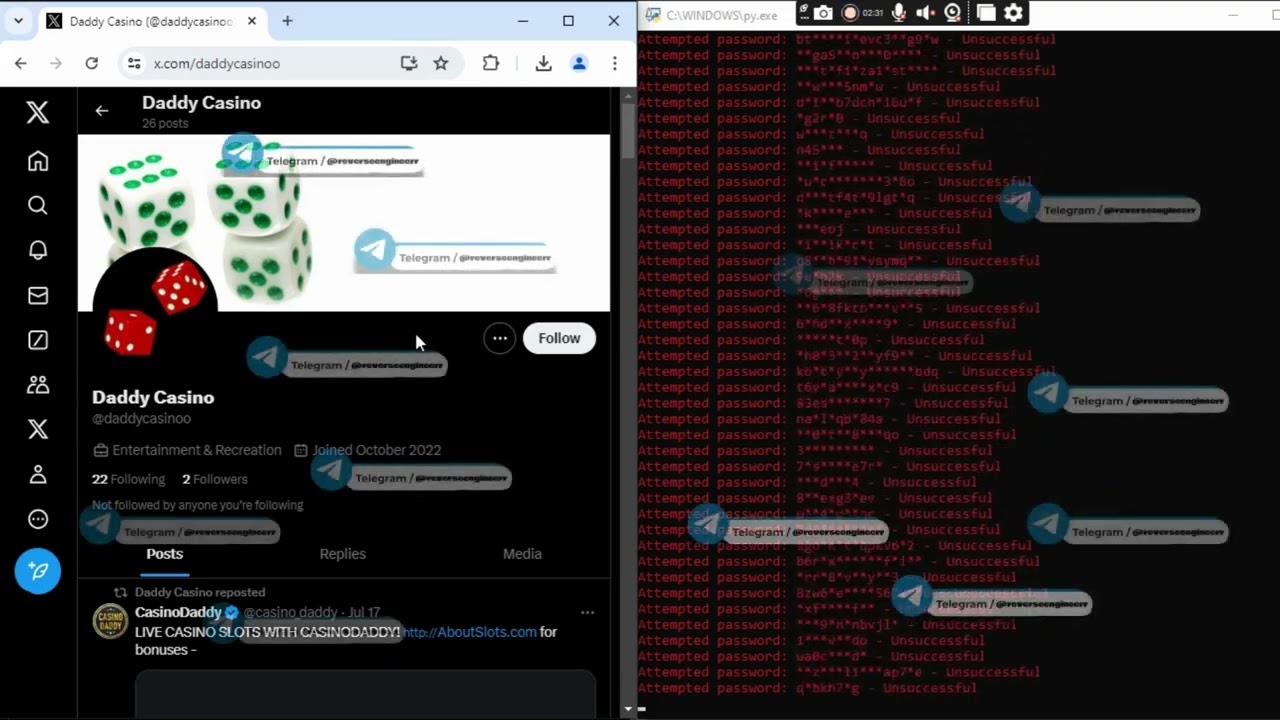Screen dimensions: 1280x720
Task: Open More circle icon in sidebar
Action: point(38,519)
